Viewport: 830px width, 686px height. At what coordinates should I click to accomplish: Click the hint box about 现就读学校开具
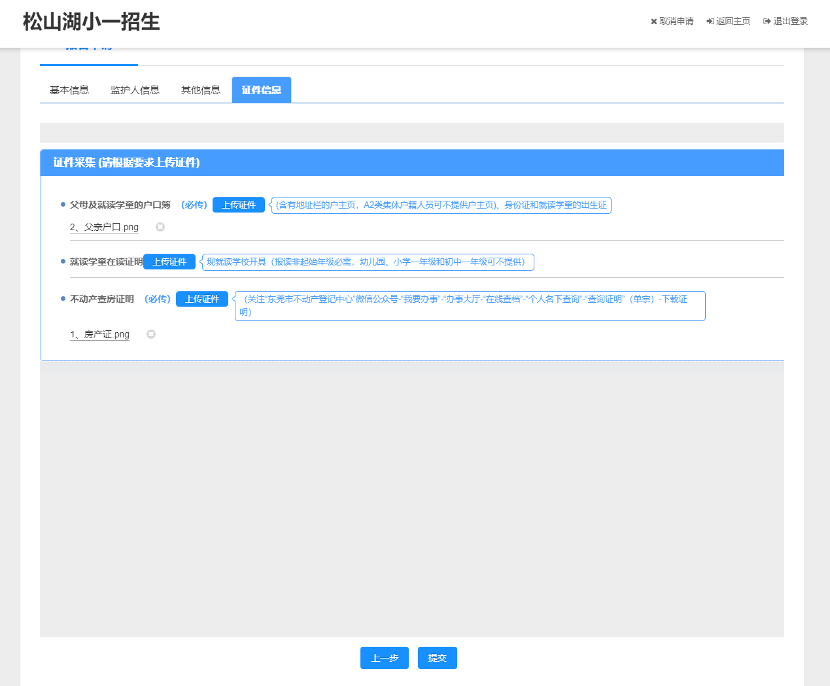[x=368, y=262]
